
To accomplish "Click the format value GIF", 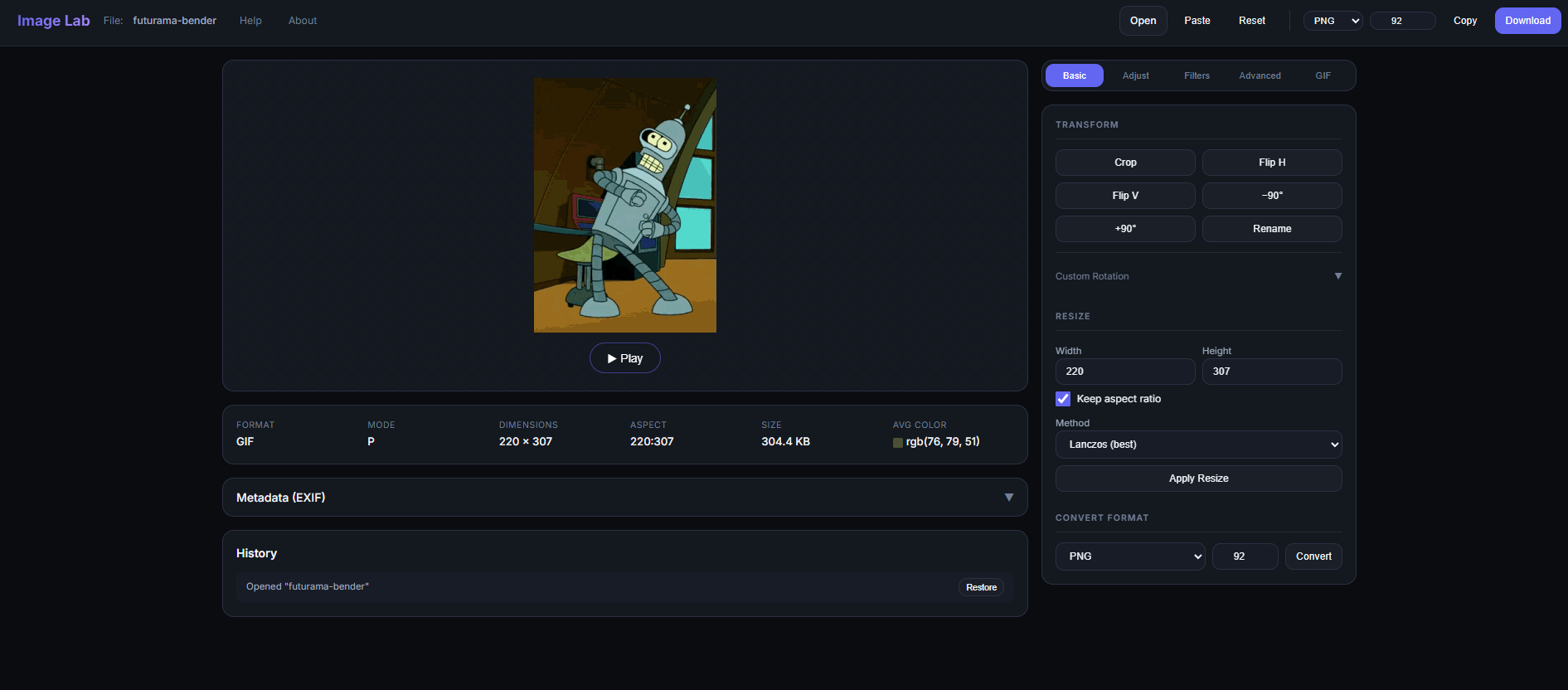I will click(x=245, y=442).
